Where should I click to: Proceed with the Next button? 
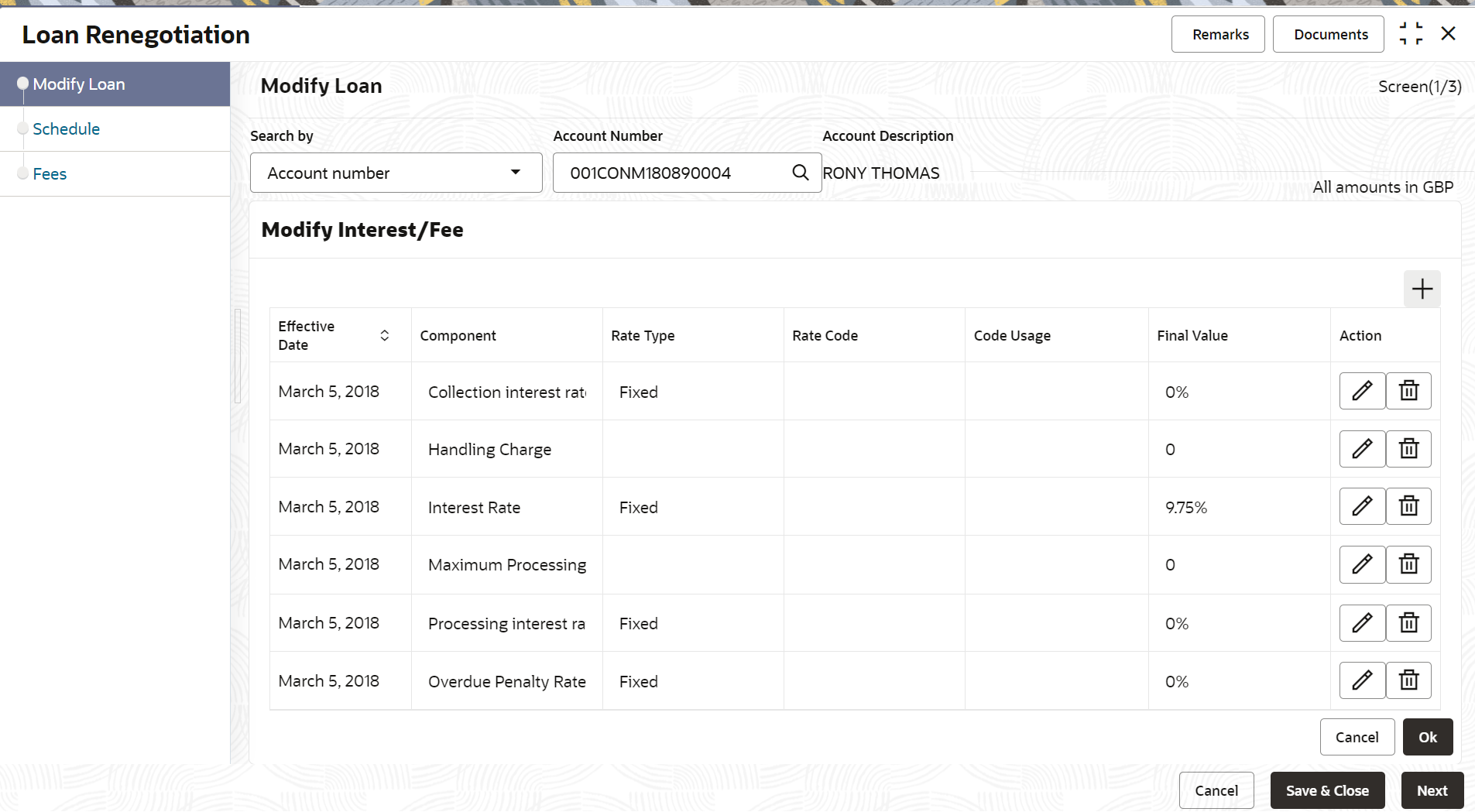[1432, 790]
